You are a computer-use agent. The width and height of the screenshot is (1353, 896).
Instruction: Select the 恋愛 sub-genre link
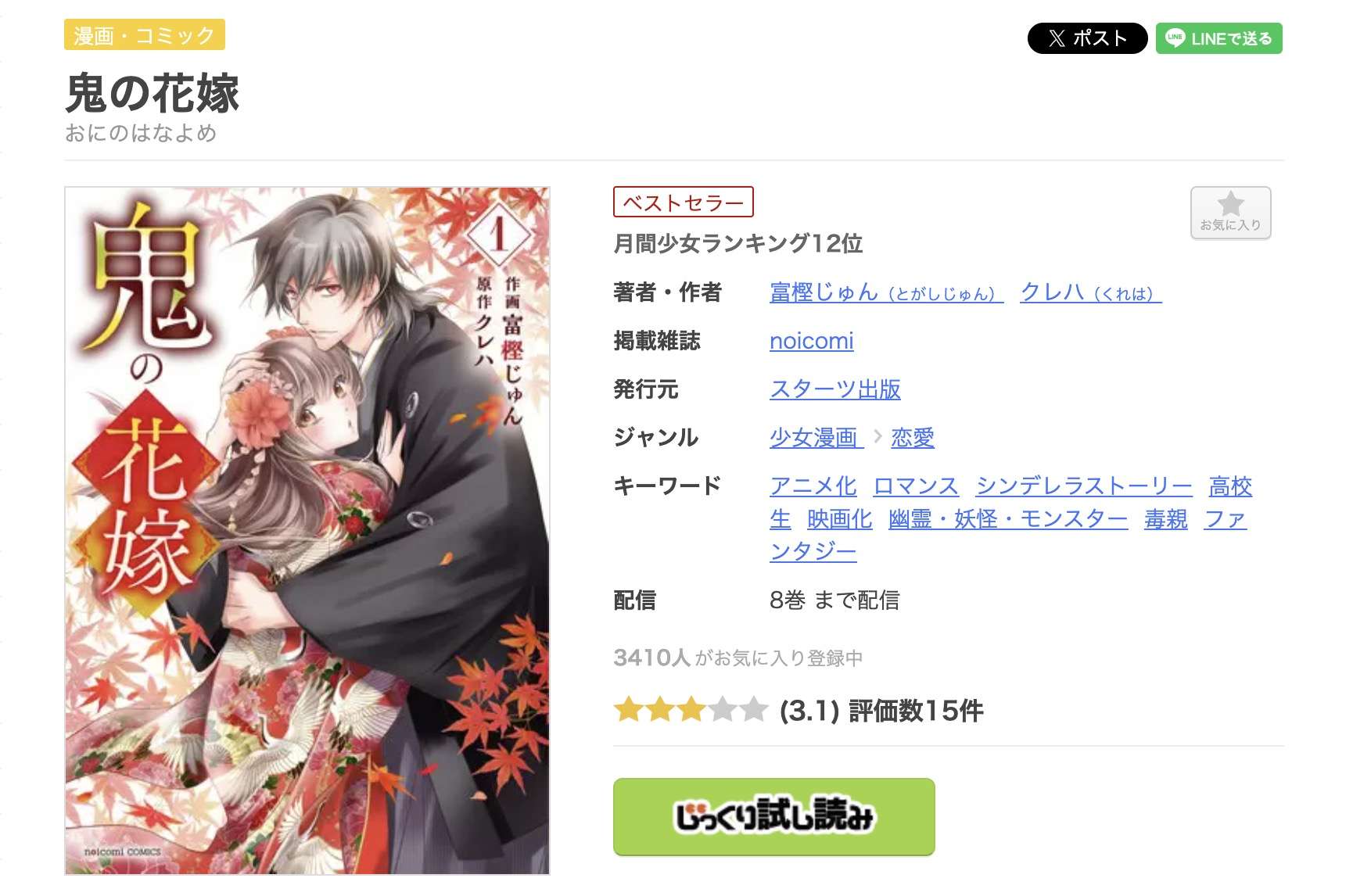click(x=912, y=438)
